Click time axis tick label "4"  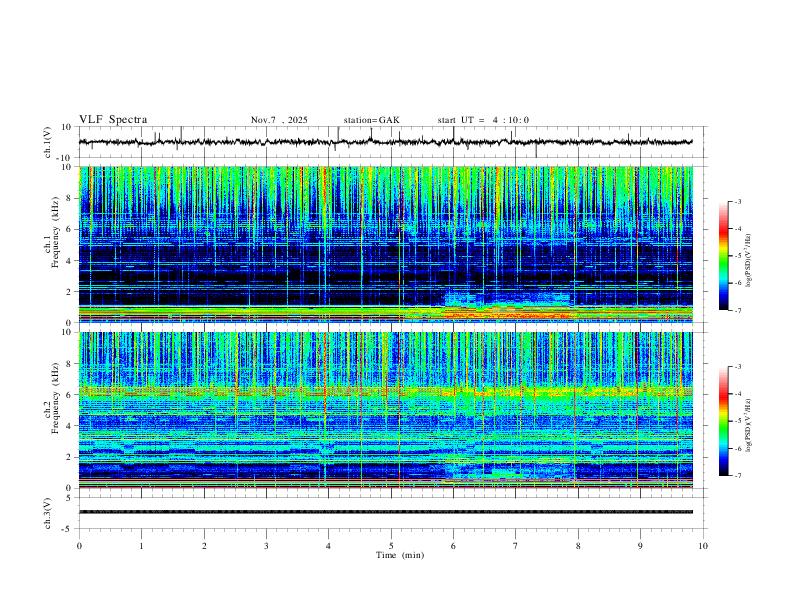tap(329, 546)
